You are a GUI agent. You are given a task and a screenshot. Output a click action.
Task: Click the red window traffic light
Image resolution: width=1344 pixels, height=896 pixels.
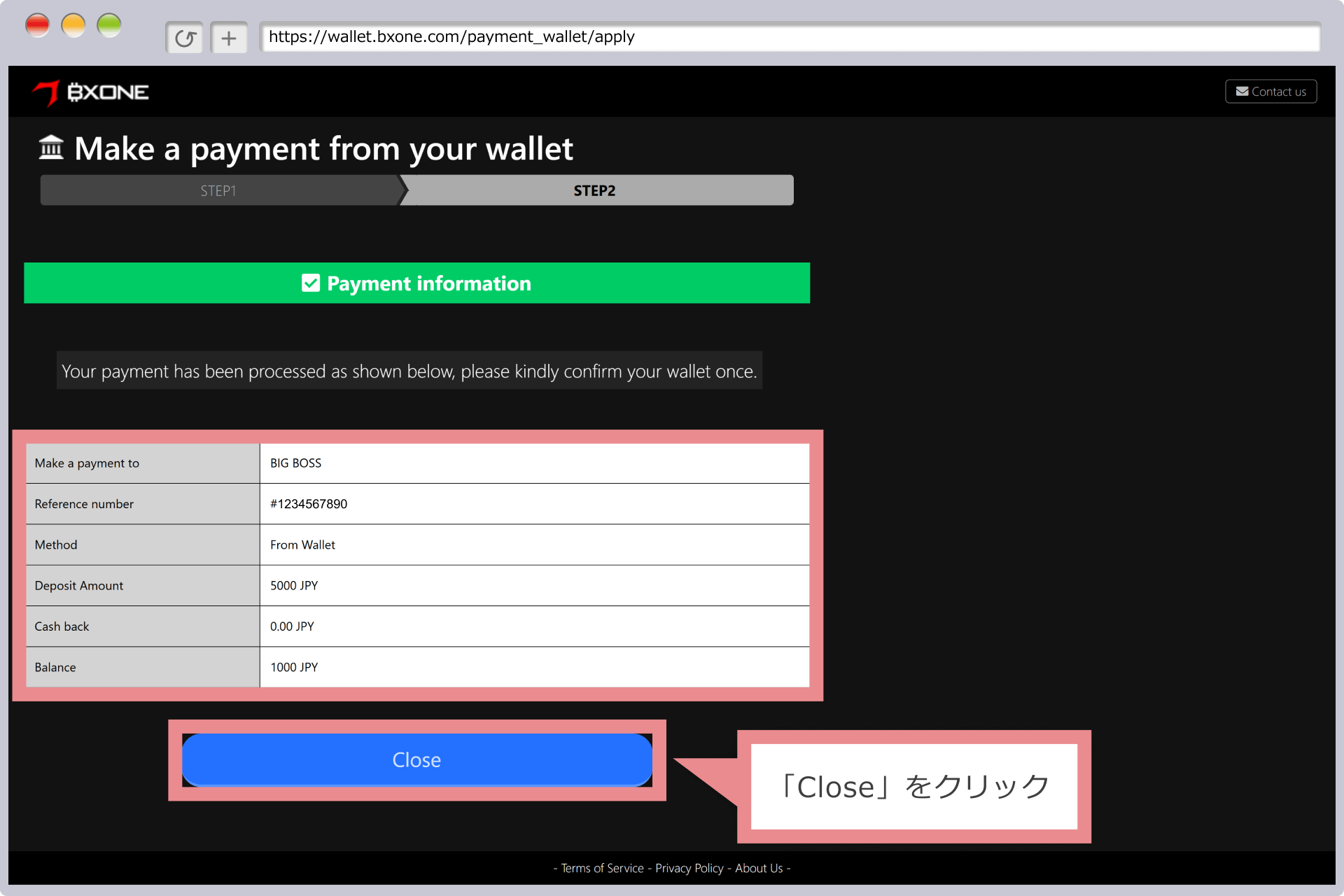[37, 26]
